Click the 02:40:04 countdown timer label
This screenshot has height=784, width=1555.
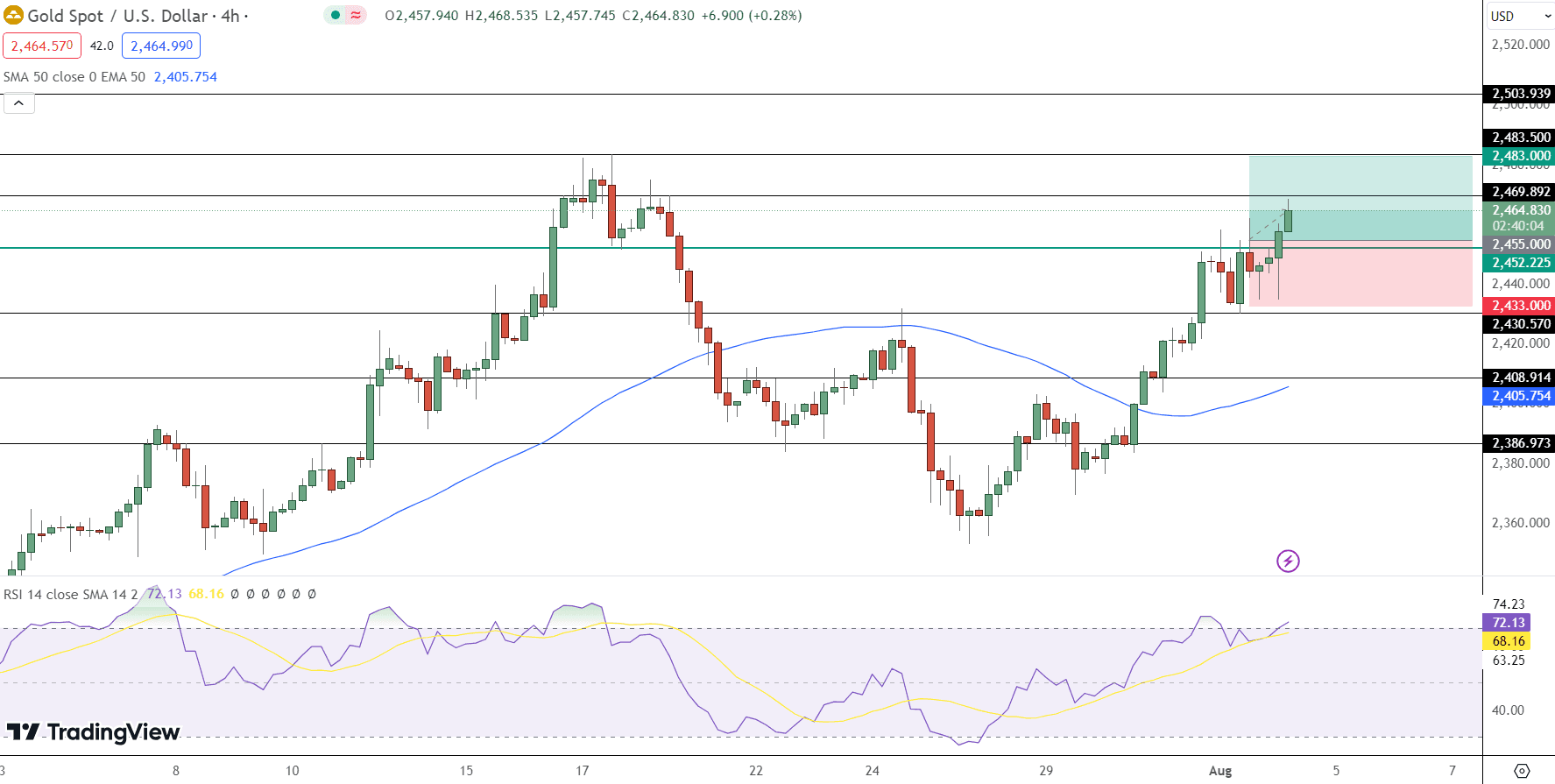click(1519, 226)
